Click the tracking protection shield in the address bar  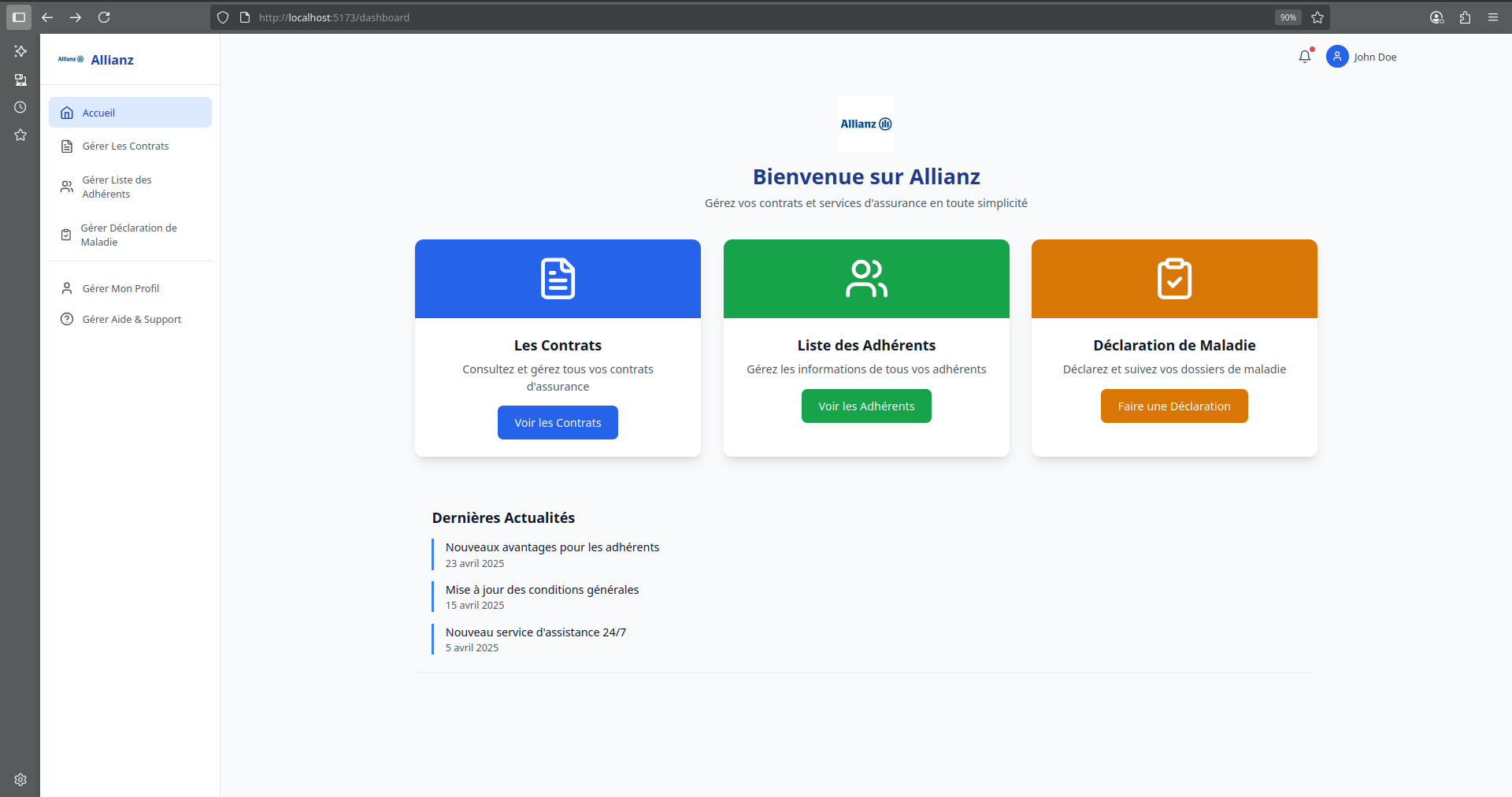click(223, 17)
